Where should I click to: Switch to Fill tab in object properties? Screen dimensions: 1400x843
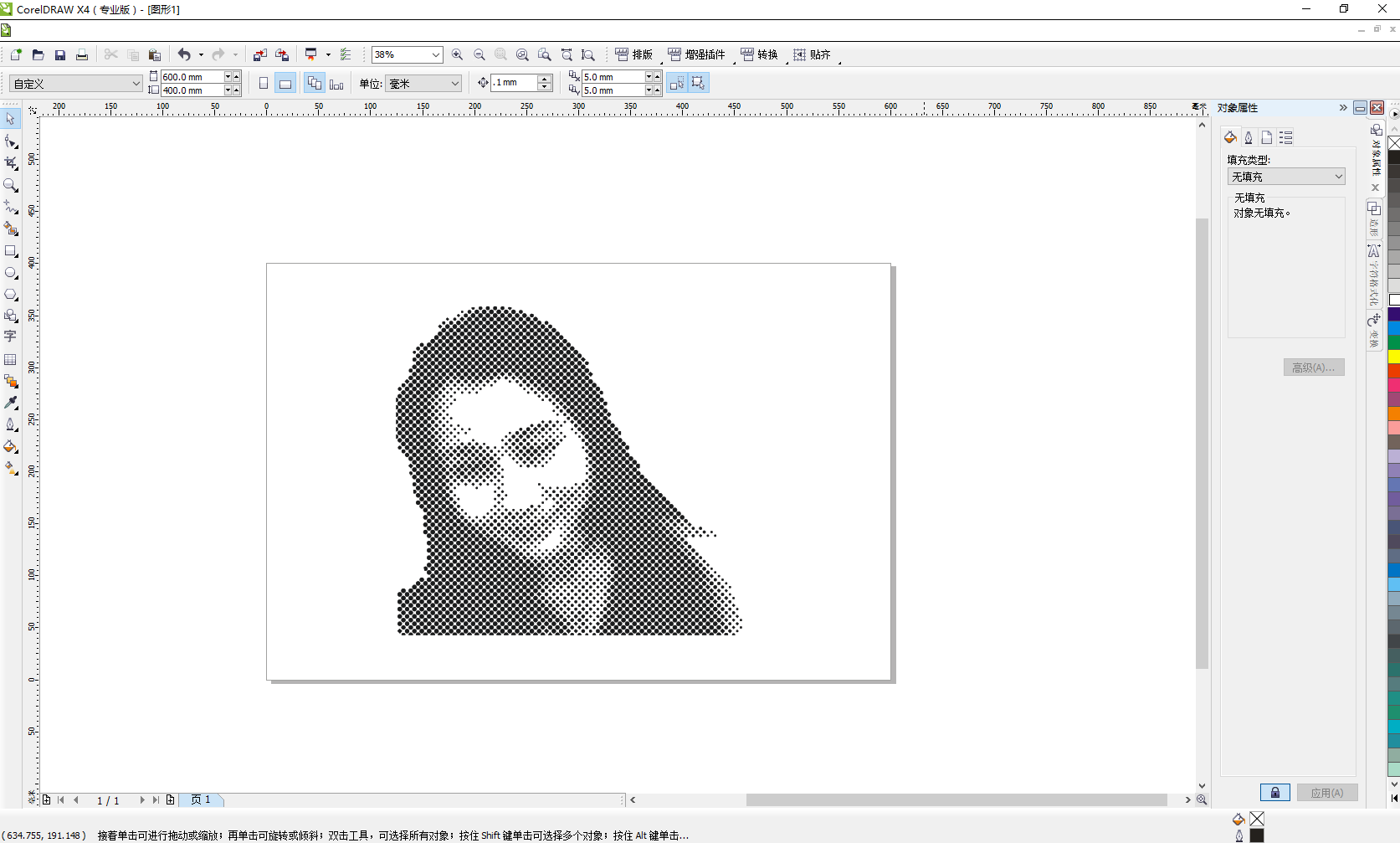point(1230,137)
